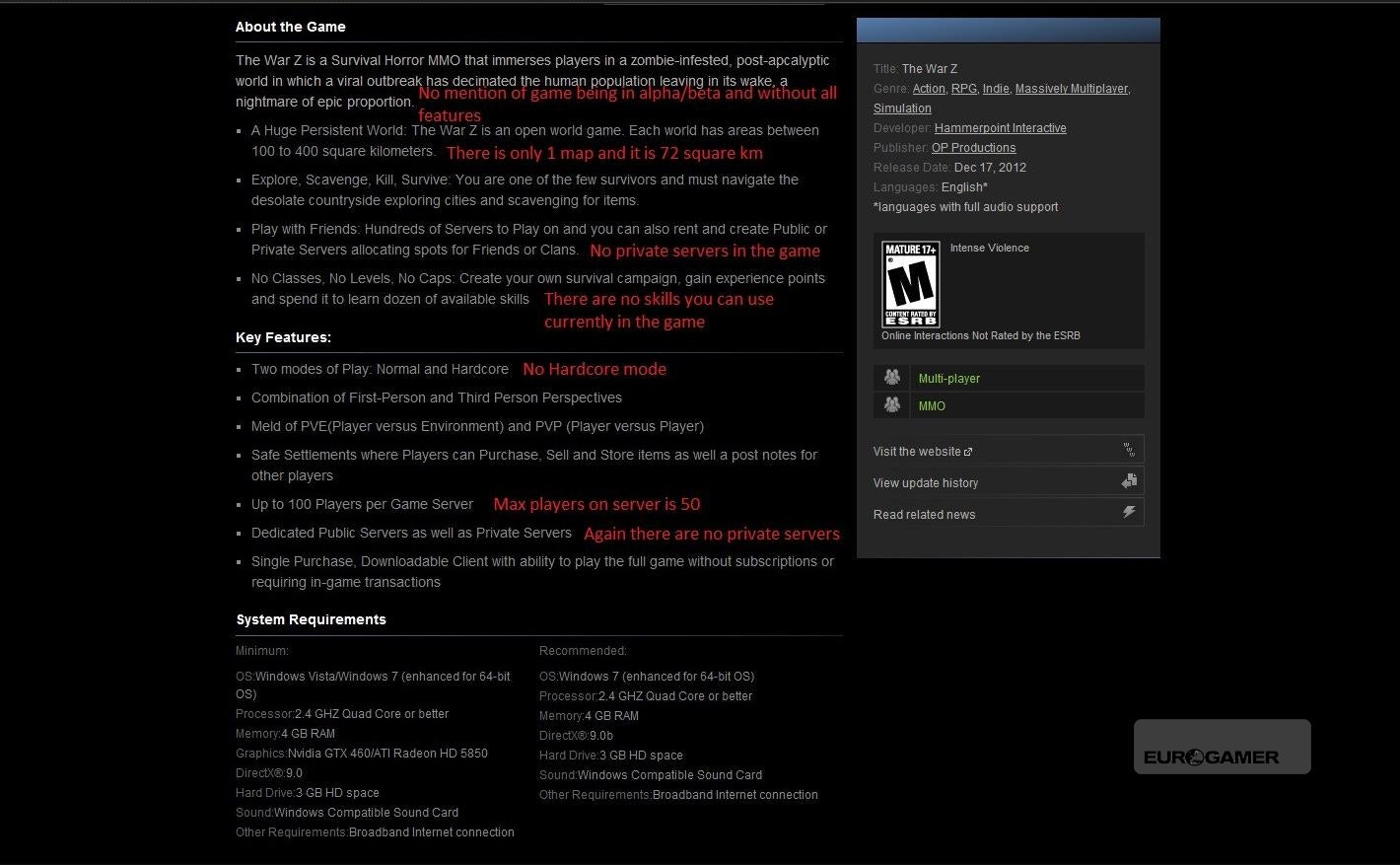Click First-Person and Third Person Perspectives bullet
The height and width of the screenshot is (865, 1400).
pos(437,397)
